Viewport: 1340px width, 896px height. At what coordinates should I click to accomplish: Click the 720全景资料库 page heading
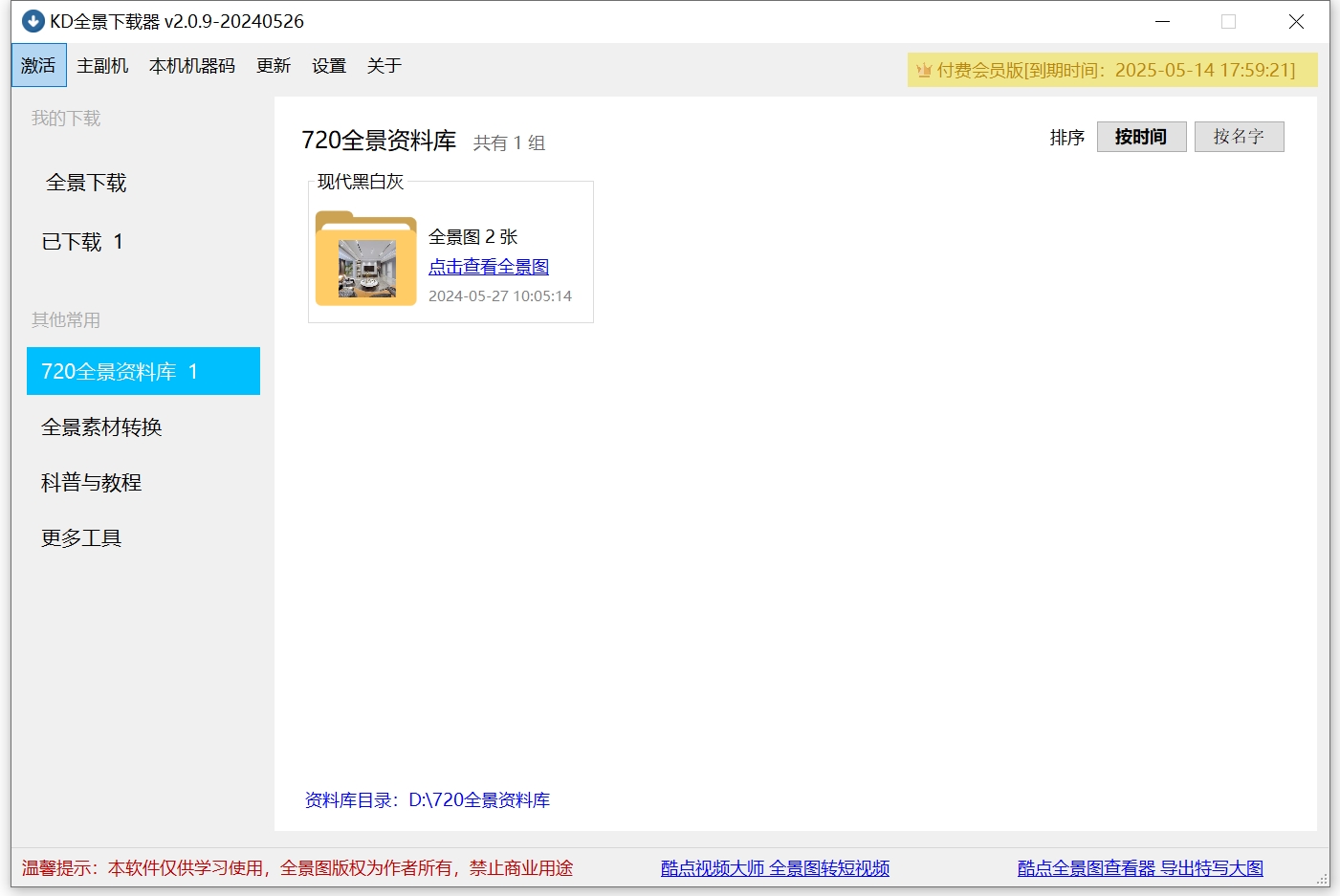379,141
